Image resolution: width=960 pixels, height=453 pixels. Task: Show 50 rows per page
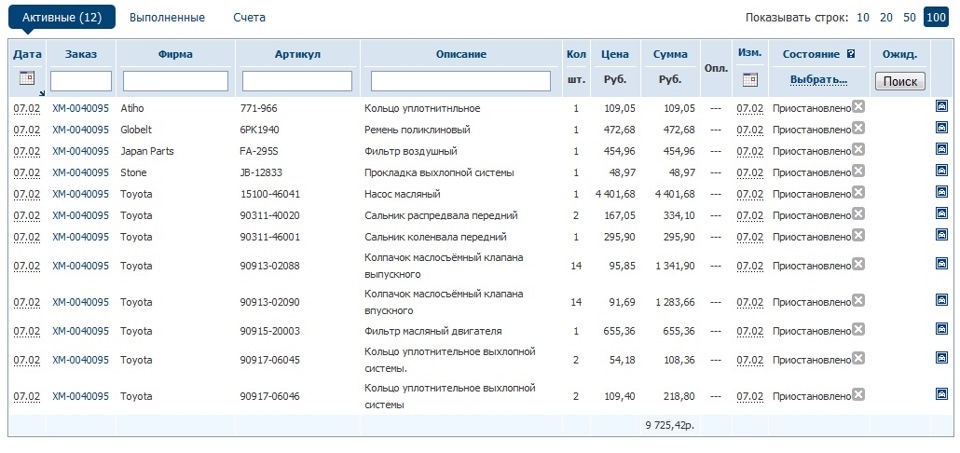coord(910,17)
